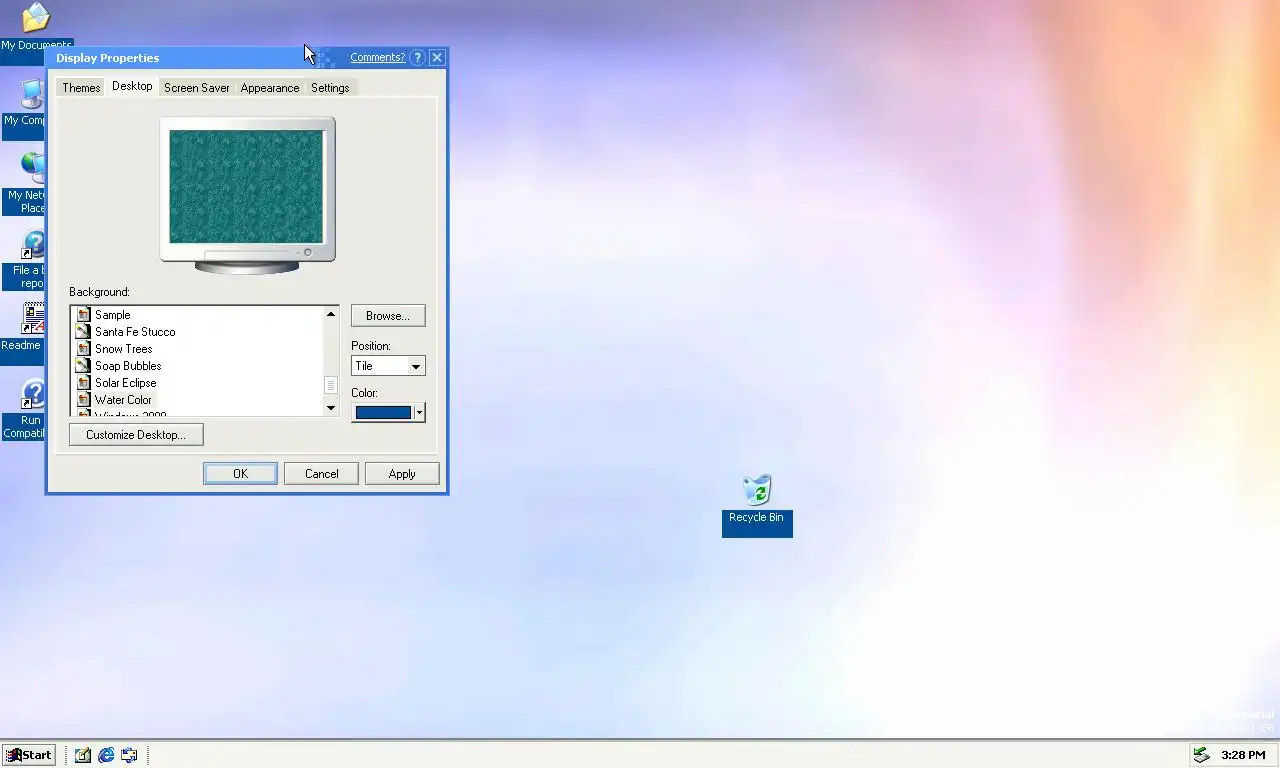Open the Appearance tab
Image resolution: width=1280 pixels, height=768 pixels.
[270, 88]
